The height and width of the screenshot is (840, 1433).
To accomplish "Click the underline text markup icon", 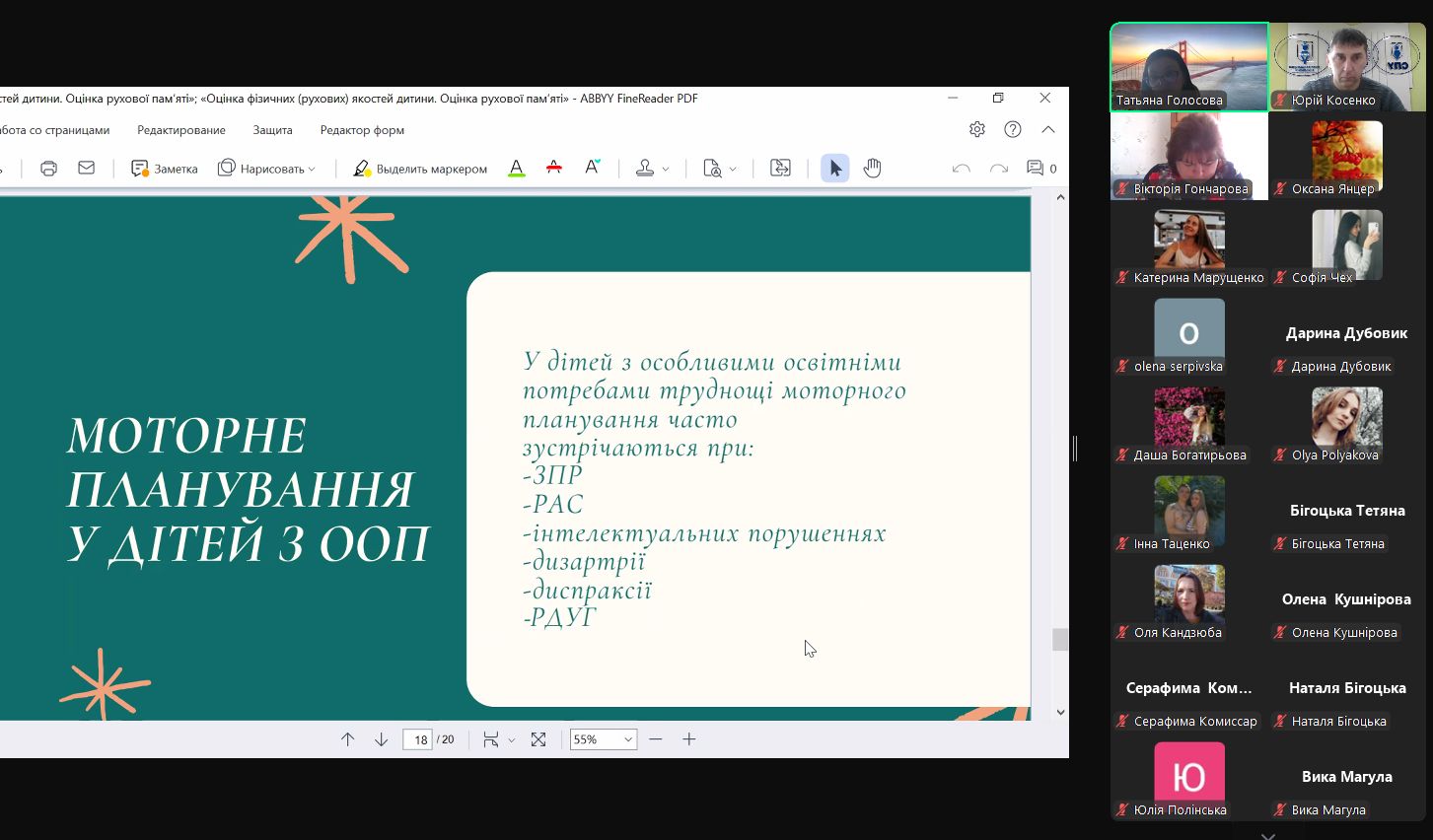I will click(516, 169).
